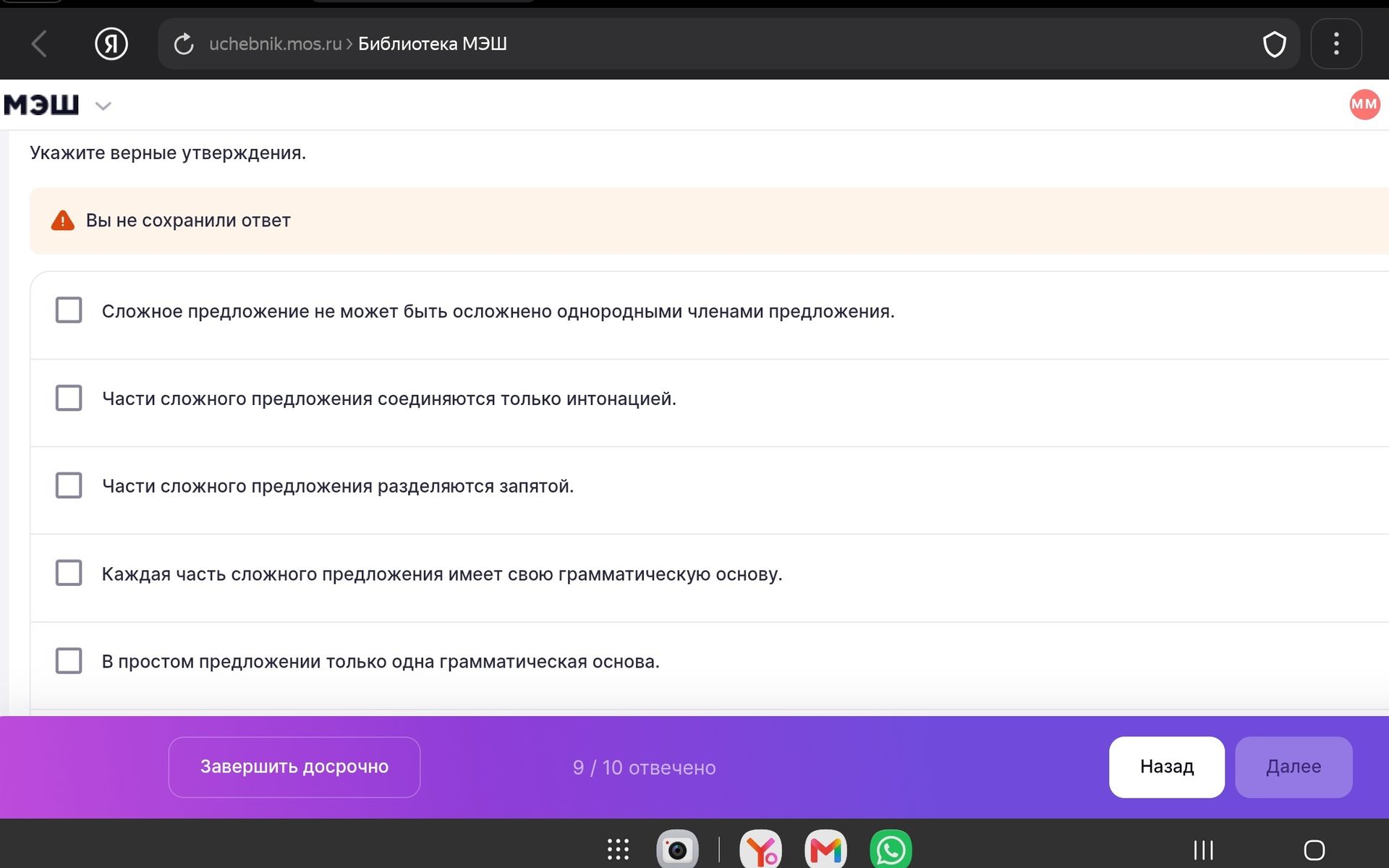Tap the home navigation button
This screenshot has height=868, width=1389.
pos(1314,850)
